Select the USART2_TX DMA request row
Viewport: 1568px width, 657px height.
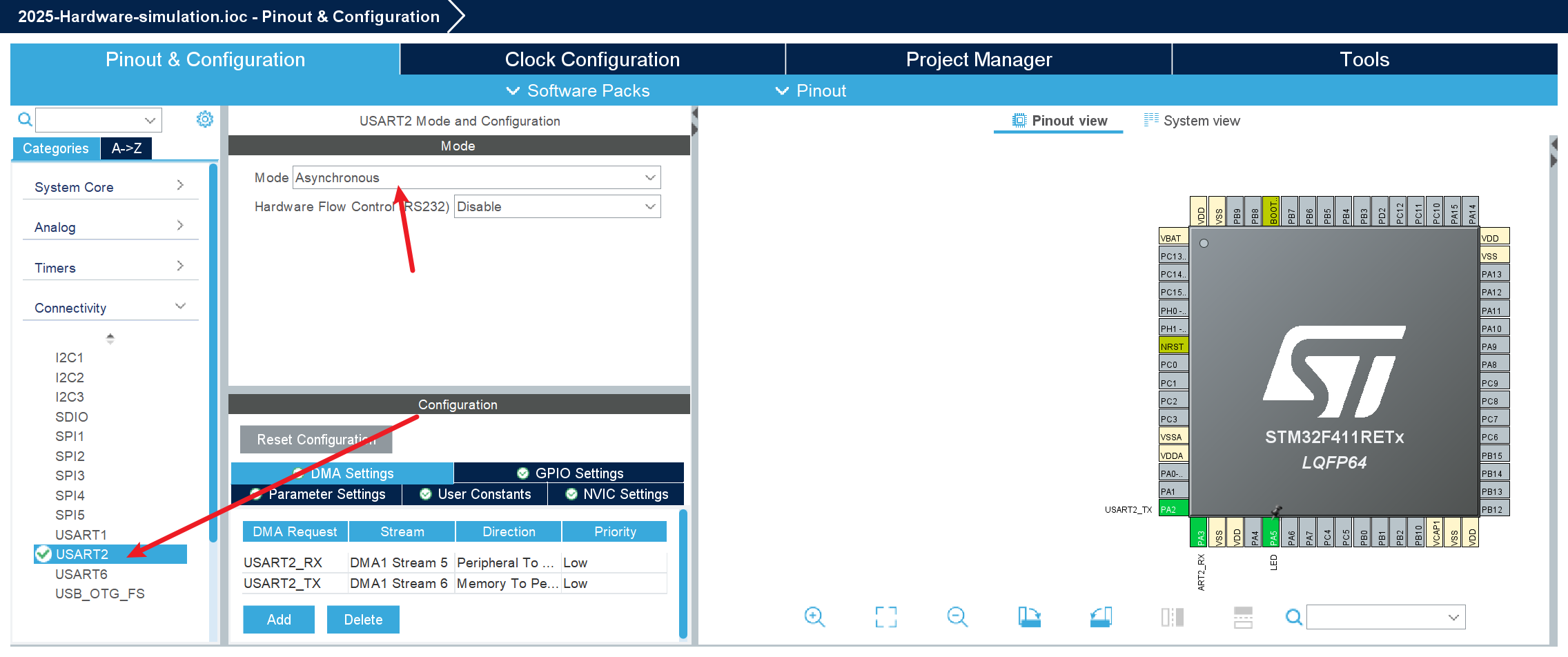click(x=455, y=583)
